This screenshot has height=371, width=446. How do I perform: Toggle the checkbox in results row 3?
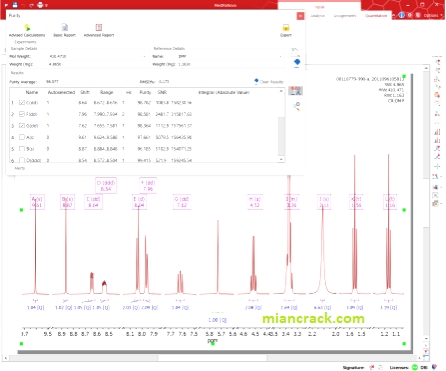pos(22,126)
